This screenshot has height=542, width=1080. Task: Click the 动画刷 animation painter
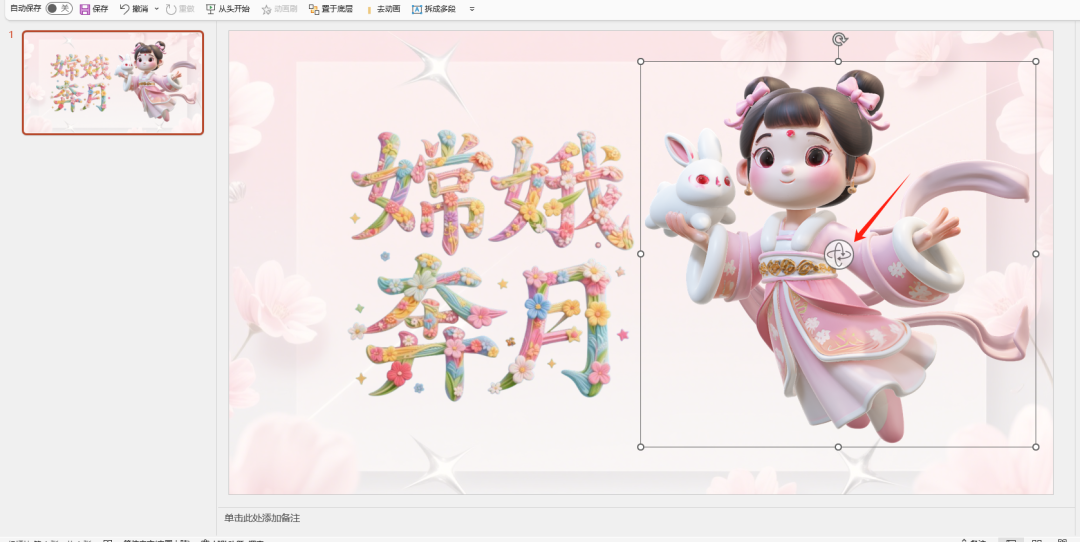point(279,9)
